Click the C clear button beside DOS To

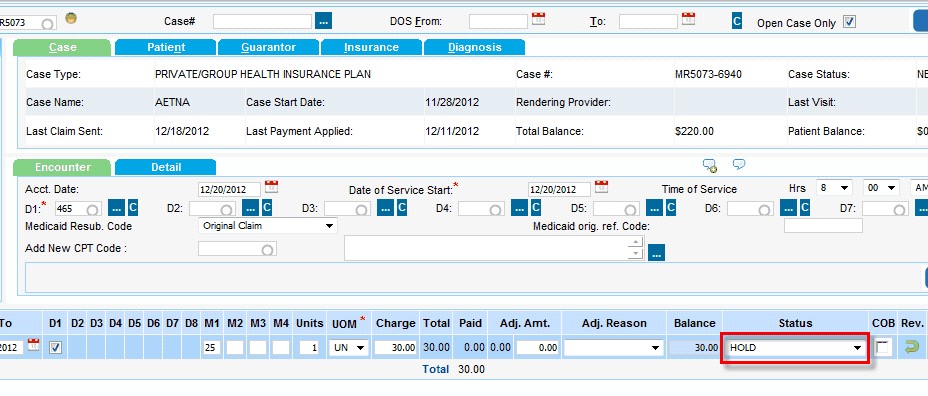pos(737,21)
